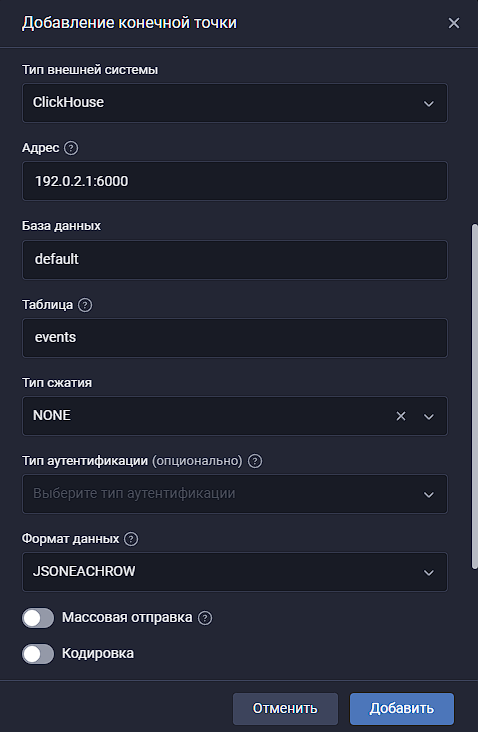Click the dialog's vertical scrollbar

(x=475, y=396)
